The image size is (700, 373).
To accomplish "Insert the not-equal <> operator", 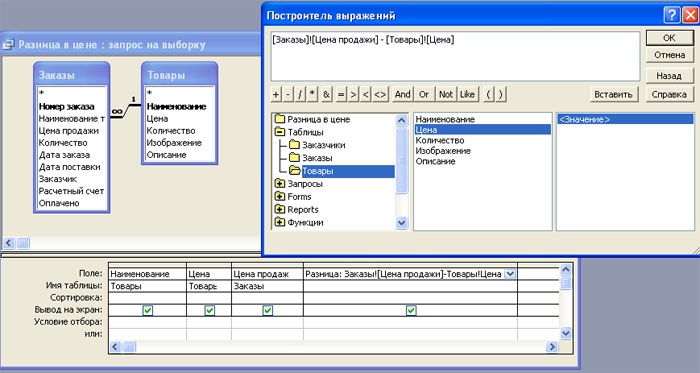I will click(x=380, y=94).
